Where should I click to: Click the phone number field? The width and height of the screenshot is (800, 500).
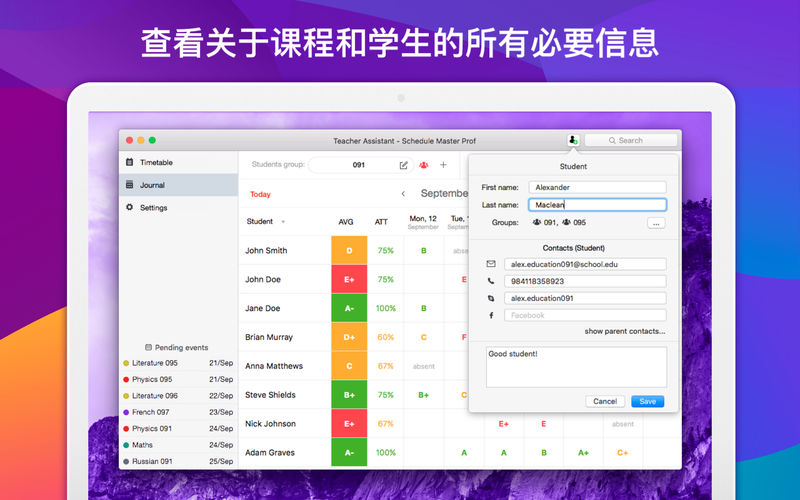click(585, 281)
